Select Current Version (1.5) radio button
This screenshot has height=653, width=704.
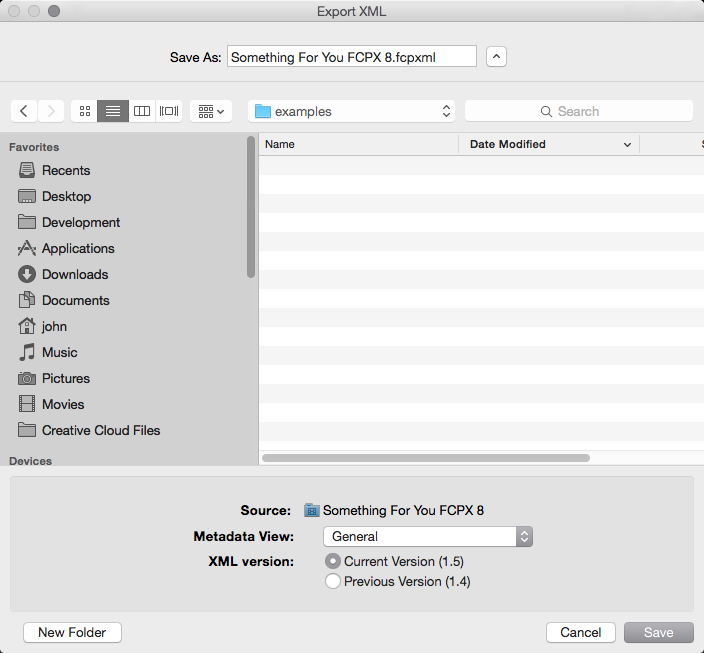point(333,561)
